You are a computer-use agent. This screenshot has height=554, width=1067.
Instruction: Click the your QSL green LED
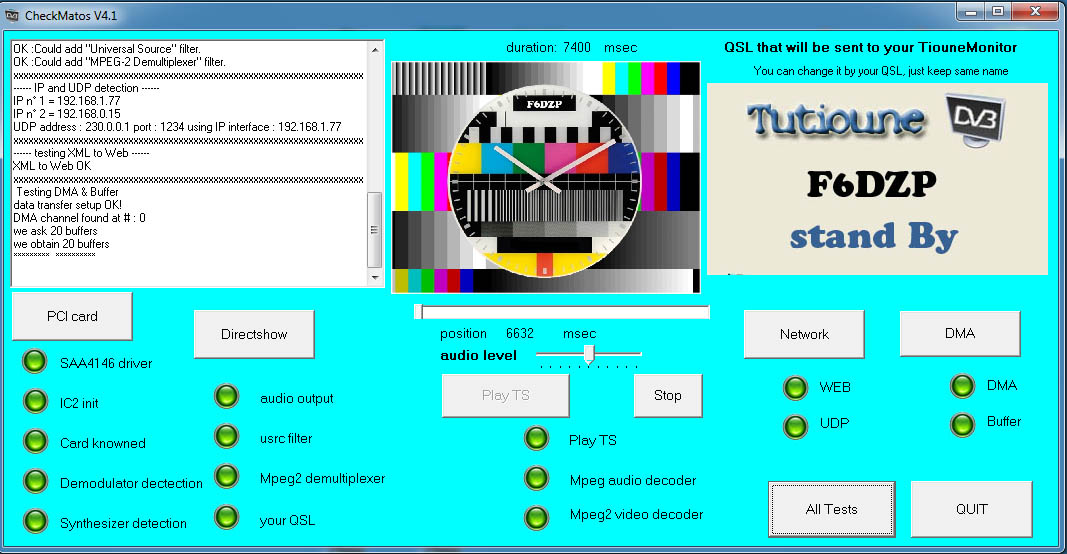click(x=227, y=518)
